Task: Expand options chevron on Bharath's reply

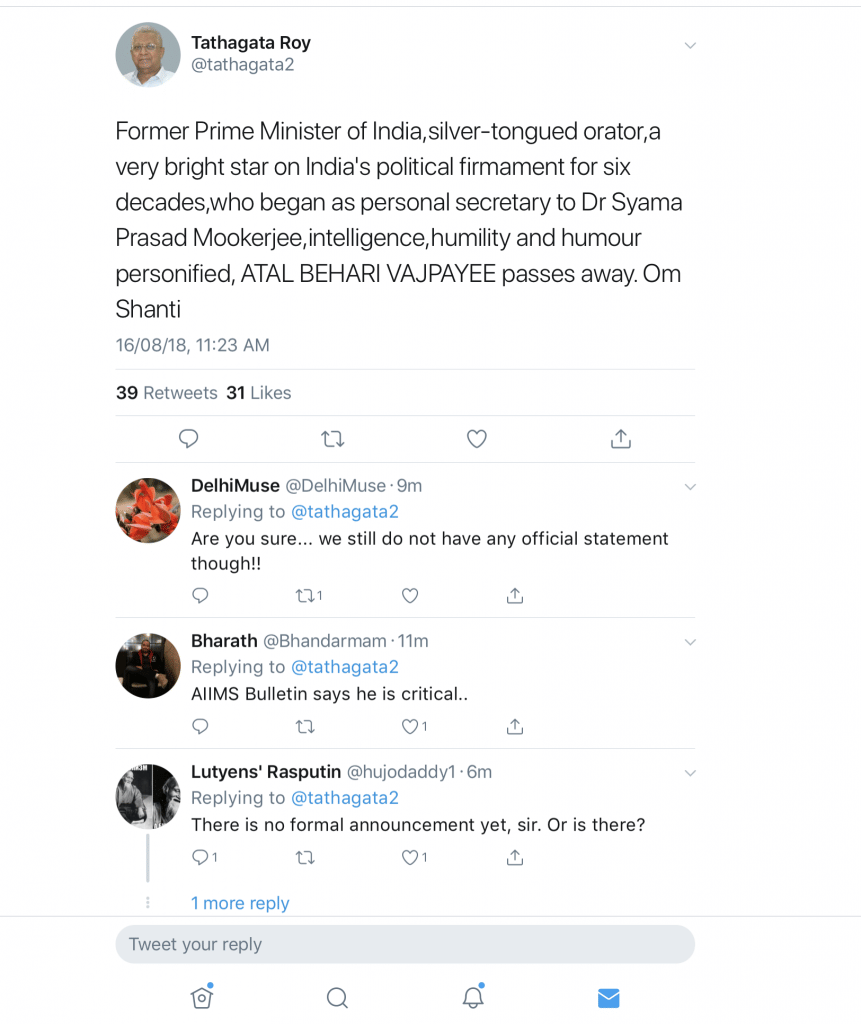Action: tap(689, 642)
